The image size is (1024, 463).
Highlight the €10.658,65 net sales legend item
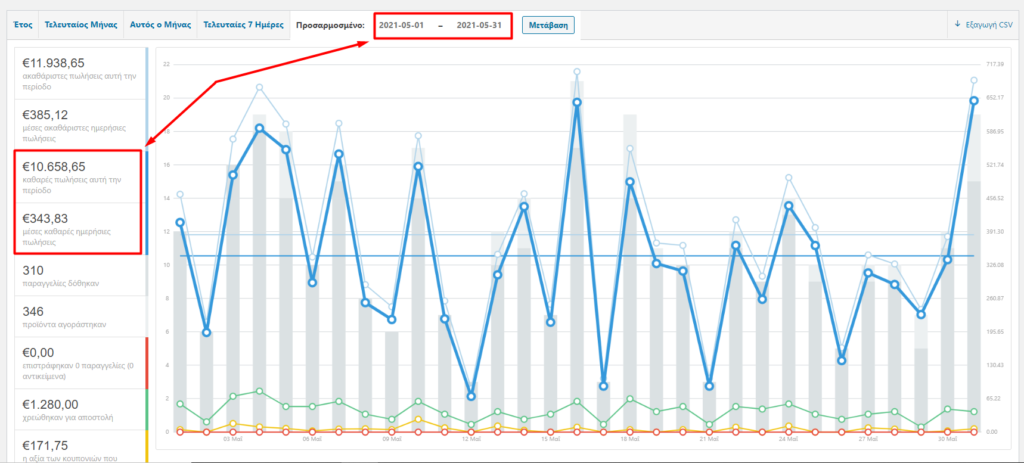coord(78,174)
